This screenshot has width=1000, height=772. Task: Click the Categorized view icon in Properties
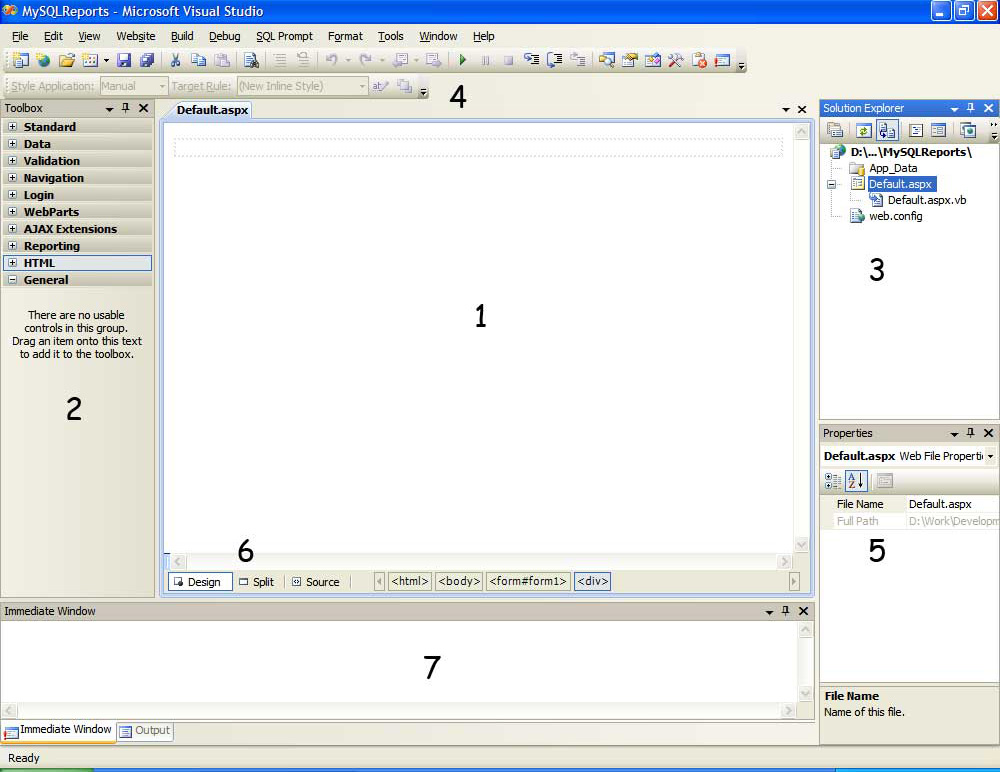[833, 480]
